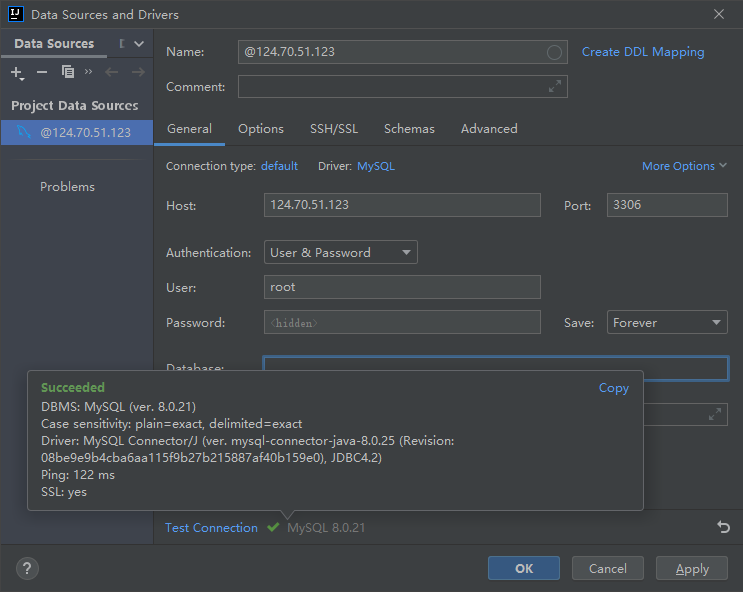Viewport: 743px width, 592px height.
Task: Show more toolbar actions chevrons
Action: tap(88, 72)
